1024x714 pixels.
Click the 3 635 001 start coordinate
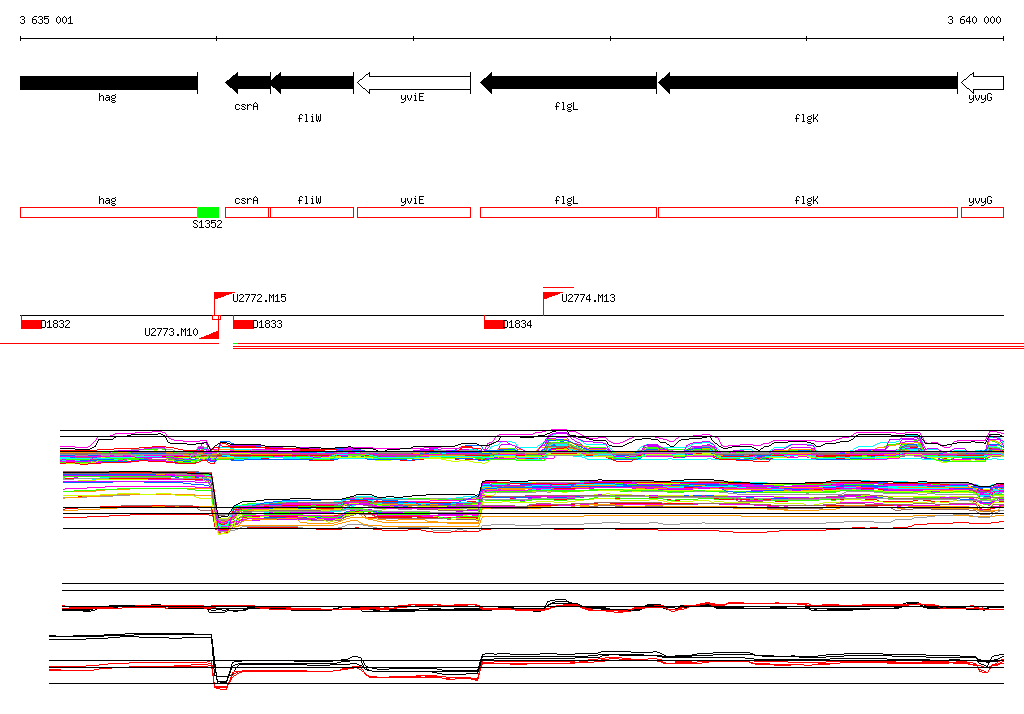(x=46, y=20)
